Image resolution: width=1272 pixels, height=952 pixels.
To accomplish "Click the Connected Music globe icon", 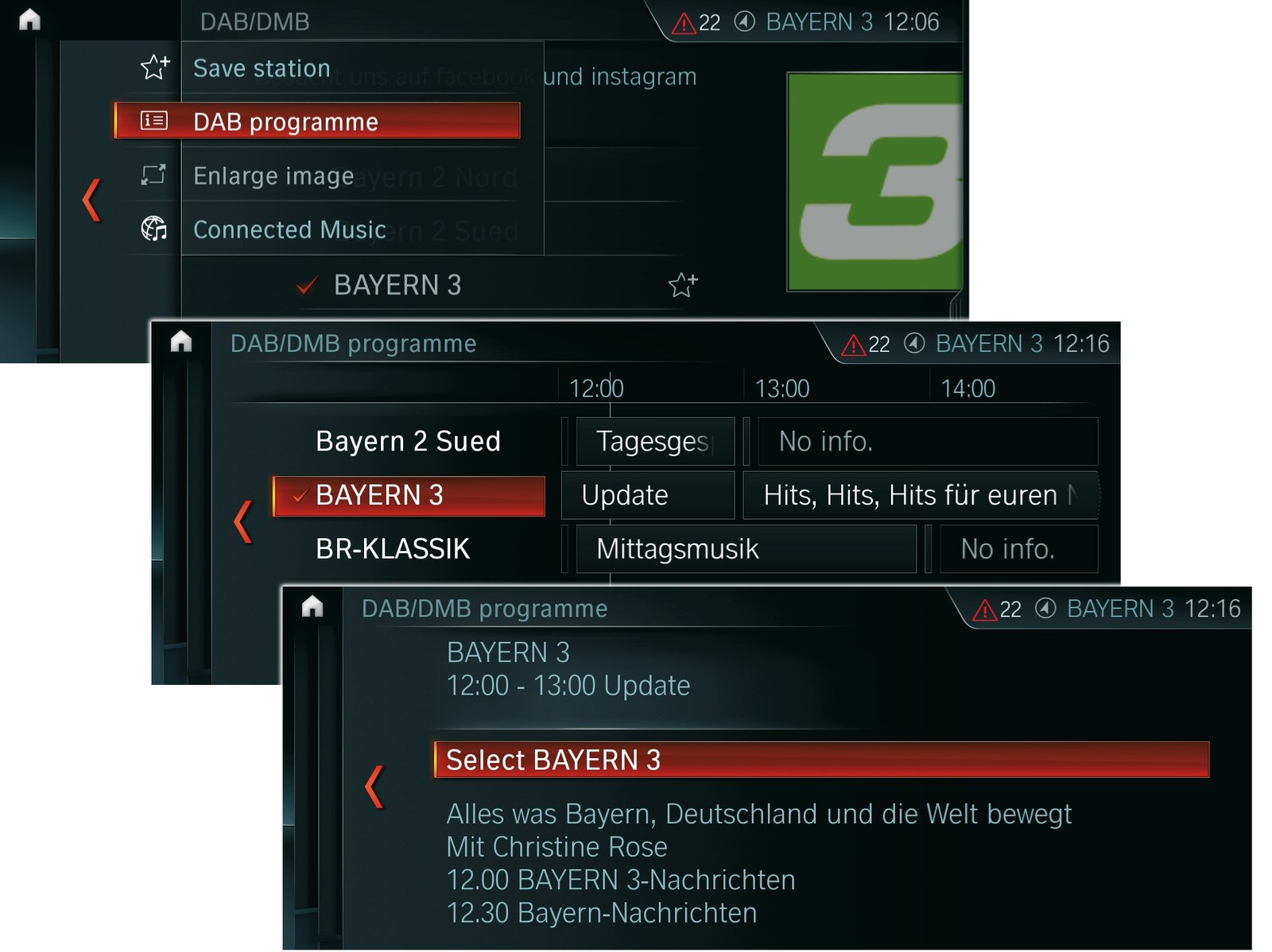I will point(154,229).
